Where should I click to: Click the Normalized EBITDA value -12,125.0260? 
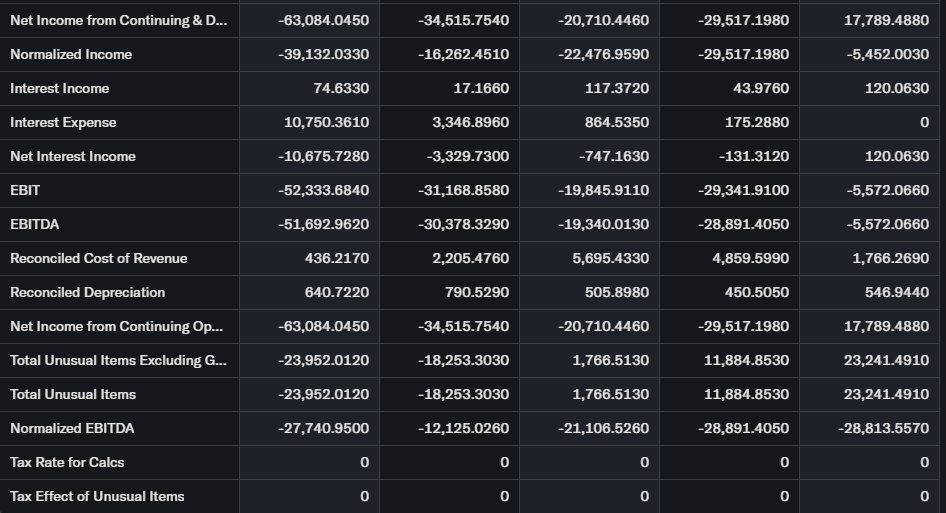click(x=463, y=428)
